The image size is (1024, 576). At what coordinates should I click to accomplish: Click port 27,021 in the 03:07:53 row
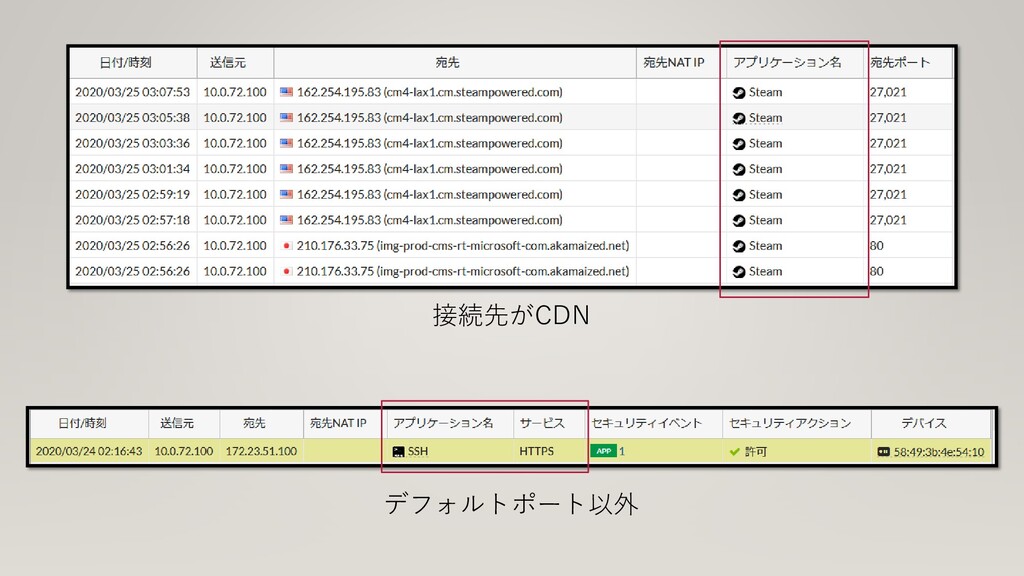click(x=888, y=92)
